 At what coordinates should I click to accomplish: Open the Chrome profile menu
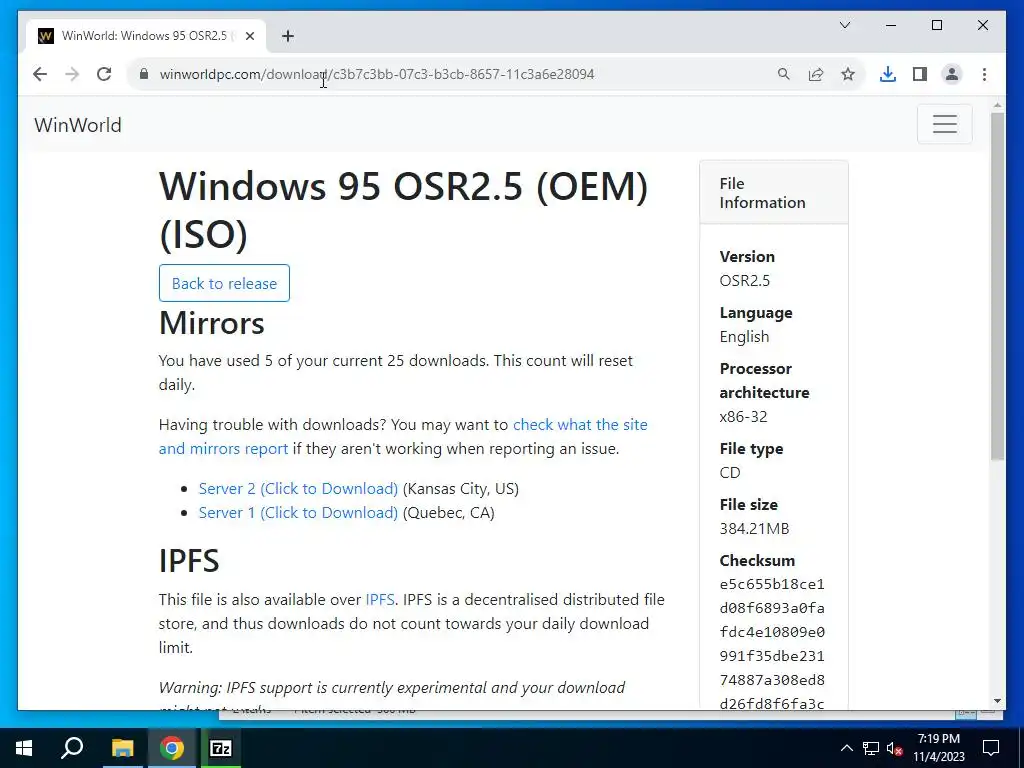tap(952, 74)
